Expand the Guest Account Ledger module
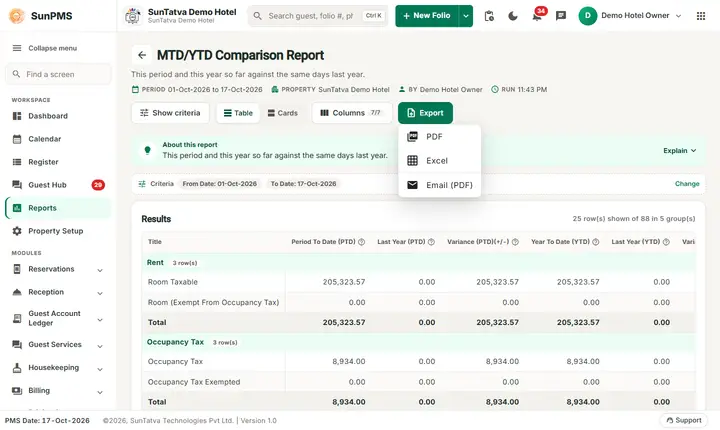Image resolution: width=720 pixels, height=430 pixels. 58,318
